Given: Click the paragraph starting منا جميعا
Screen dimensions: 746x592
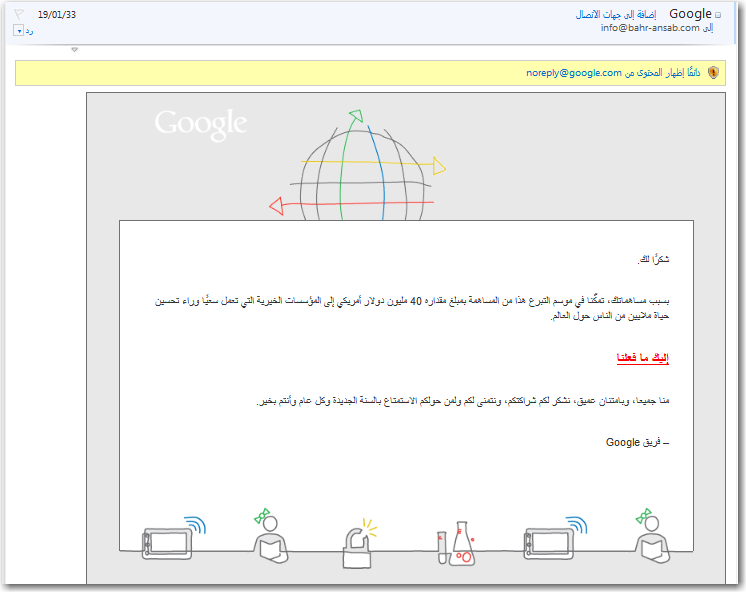Looking at the screenshot, I should pos(463,401).
